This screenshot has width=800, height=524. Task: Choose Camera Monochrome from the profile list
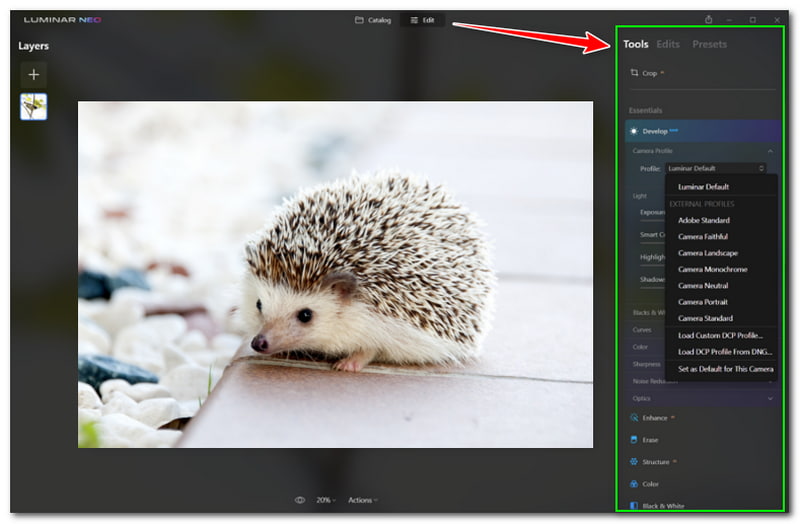pyautogui.click(x=712, y=269)
